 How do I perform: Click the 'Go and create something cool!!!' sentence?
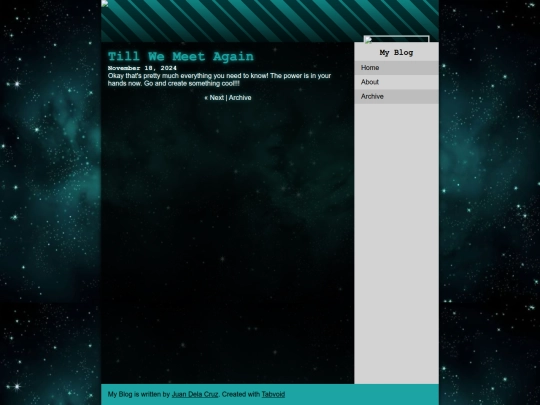click(x=192, y=84)
